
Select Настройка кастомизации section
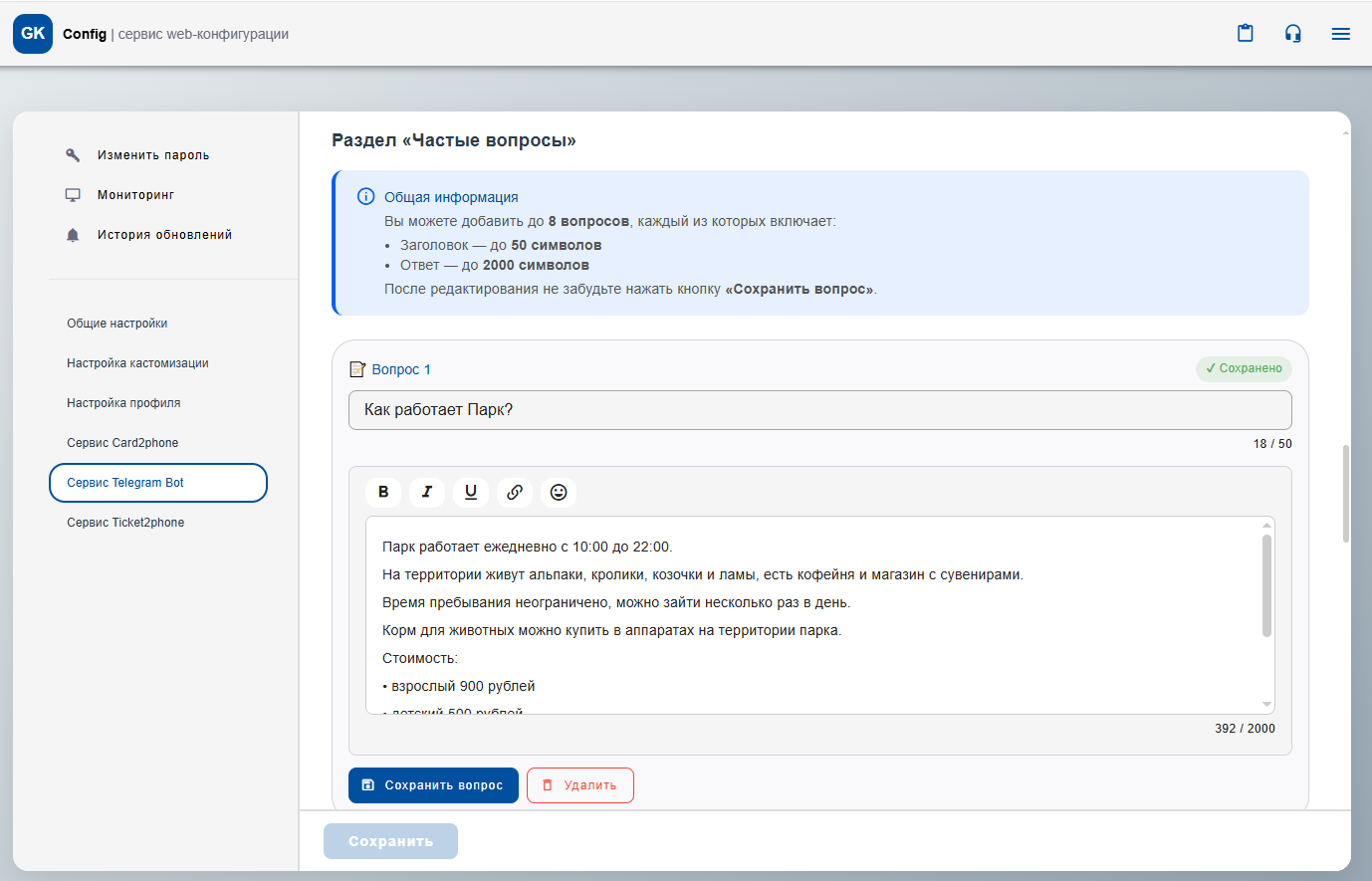click(x=137, y=363)
